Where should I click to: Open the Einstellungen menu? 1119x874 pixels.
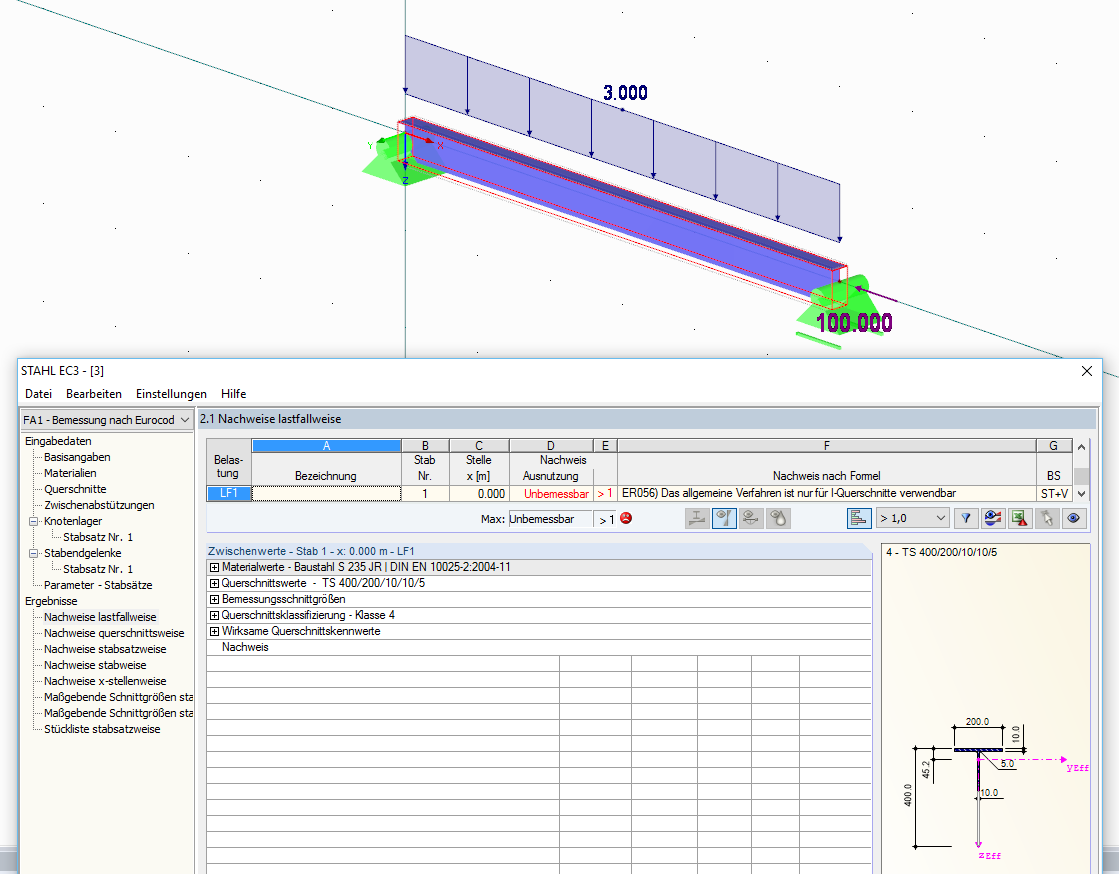click(x=171, y=394)
